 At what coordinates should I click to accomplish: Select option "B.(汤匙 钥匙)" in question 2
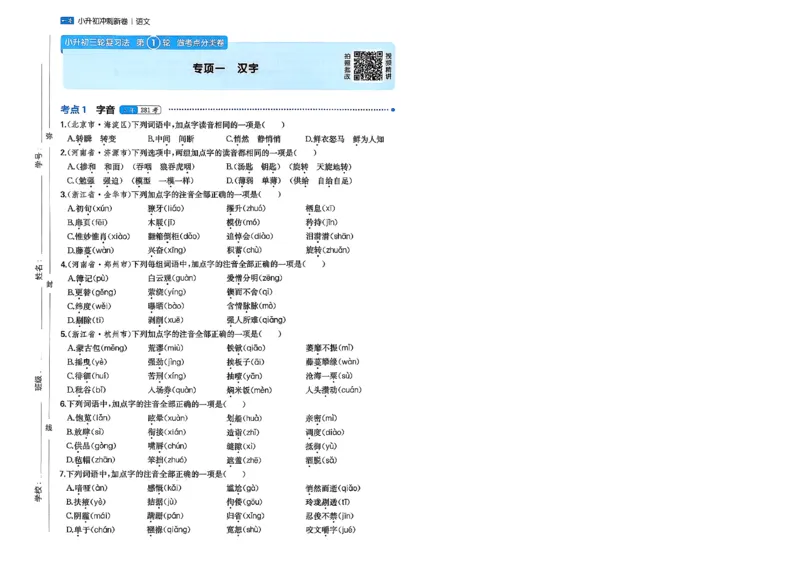point(253,166)
